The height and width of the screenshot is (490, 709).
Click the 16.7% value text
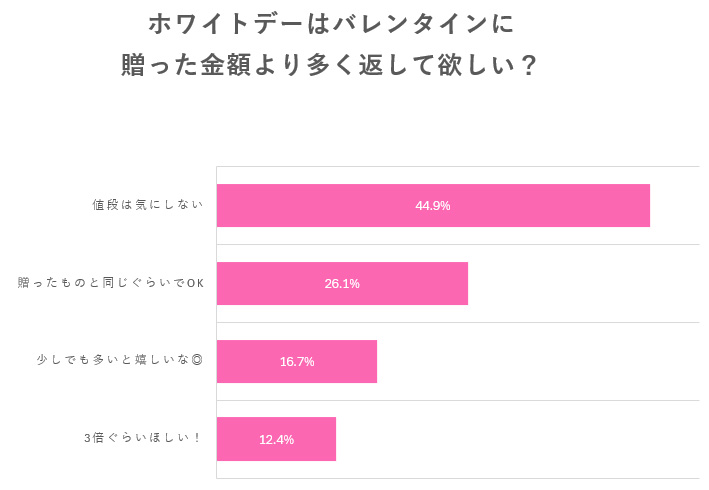297,362
